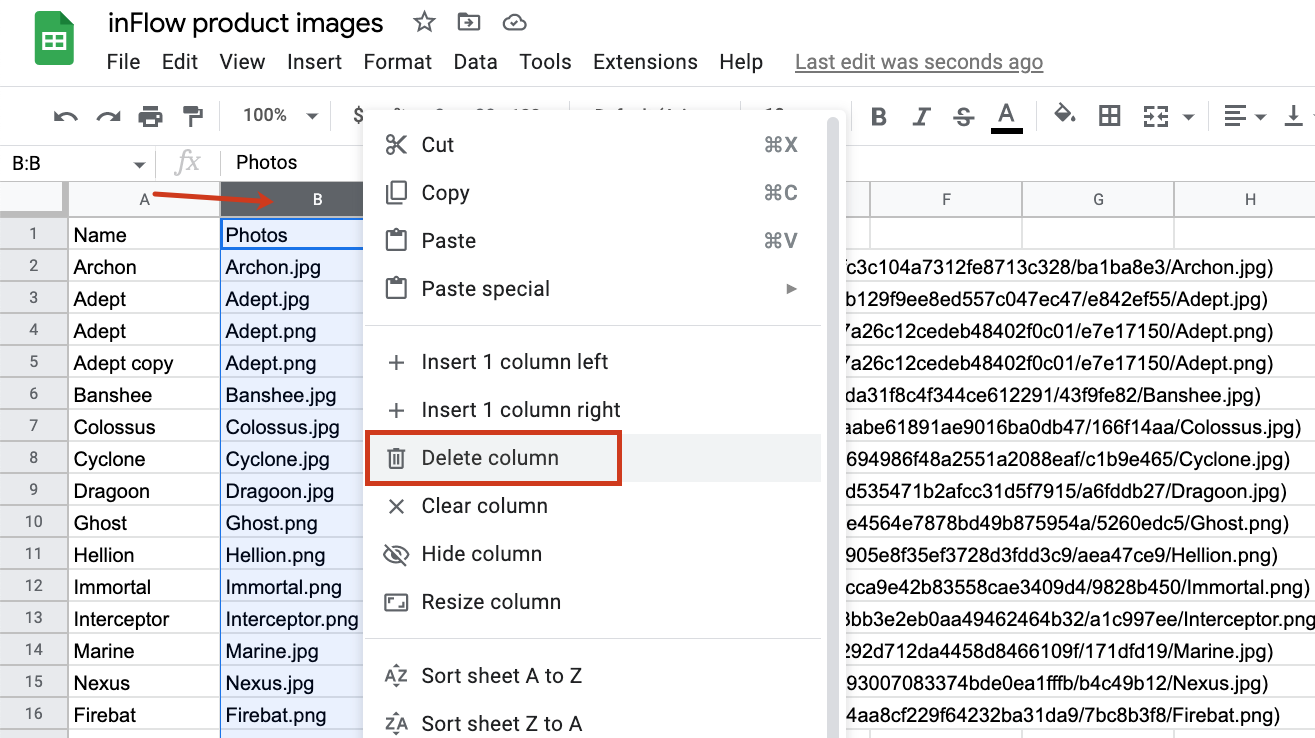This screenshot has width=1315, height=738.
Task: Select Insert 1 column left
Action: 593,362
